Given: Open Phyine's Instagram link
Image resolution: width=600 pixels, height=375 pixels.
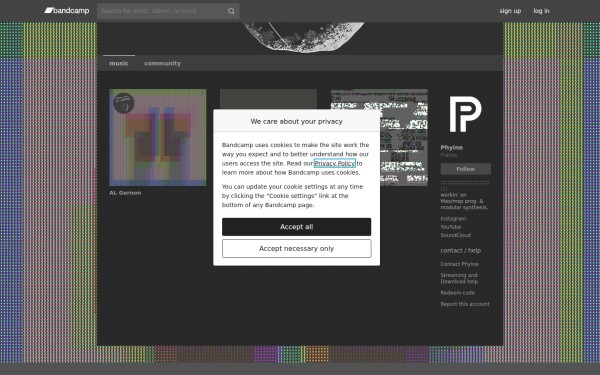Looking at the screenshot, I should [x=453, y=218].
